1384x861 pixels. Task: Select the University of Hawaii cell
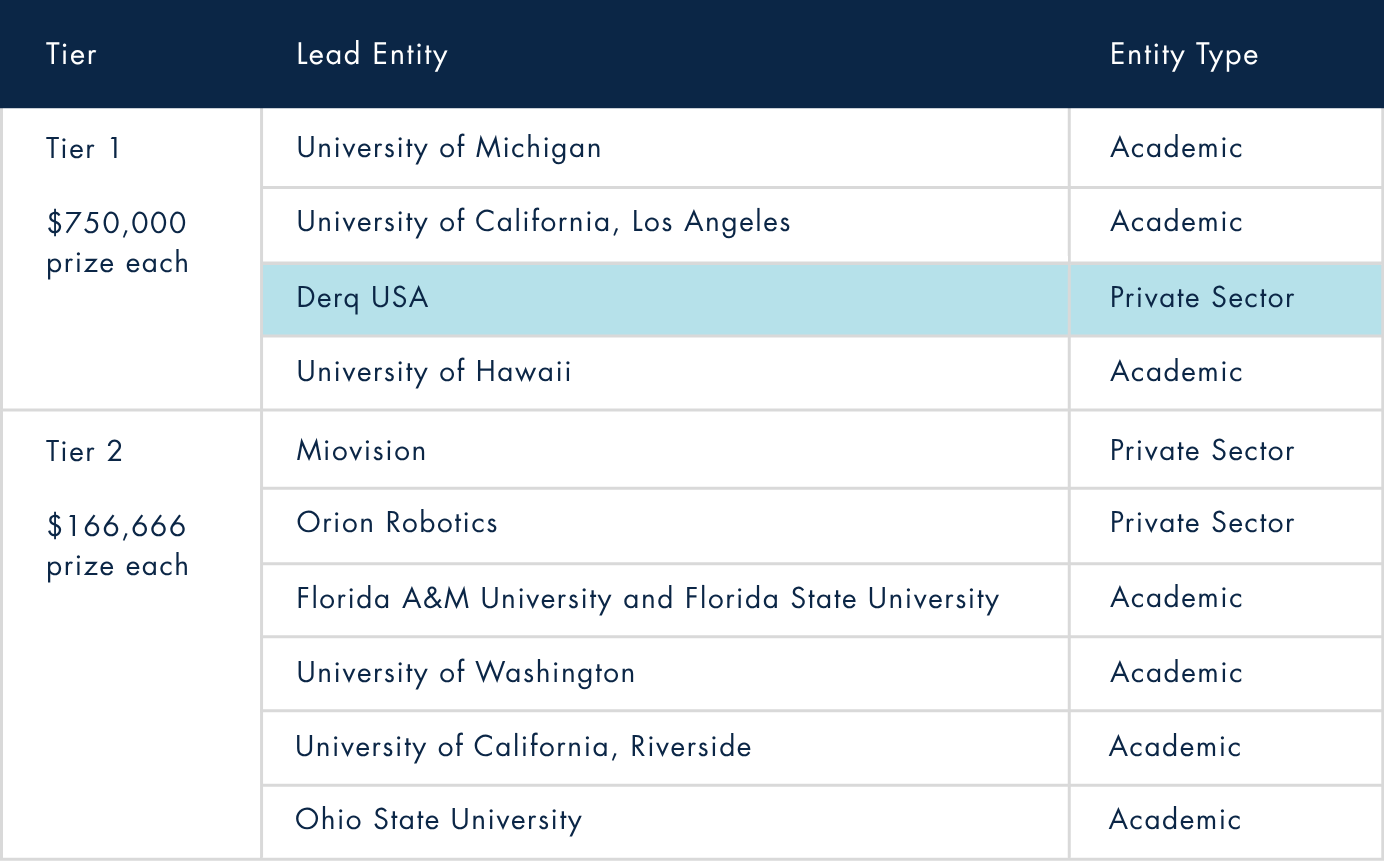tap(666, 372)
